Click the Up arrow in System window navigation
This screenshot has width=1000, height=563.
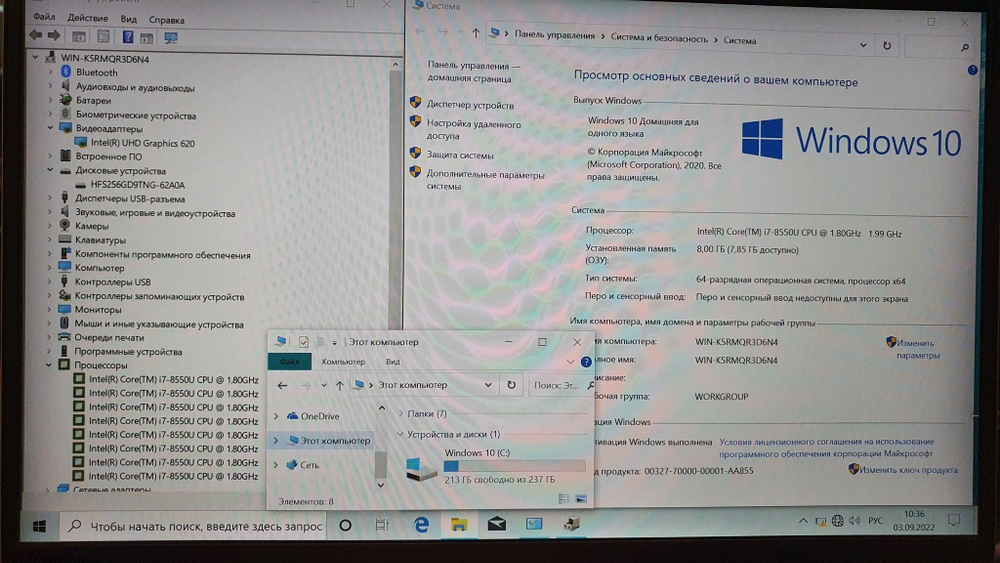pyautogui.click(x=476, y=33)
